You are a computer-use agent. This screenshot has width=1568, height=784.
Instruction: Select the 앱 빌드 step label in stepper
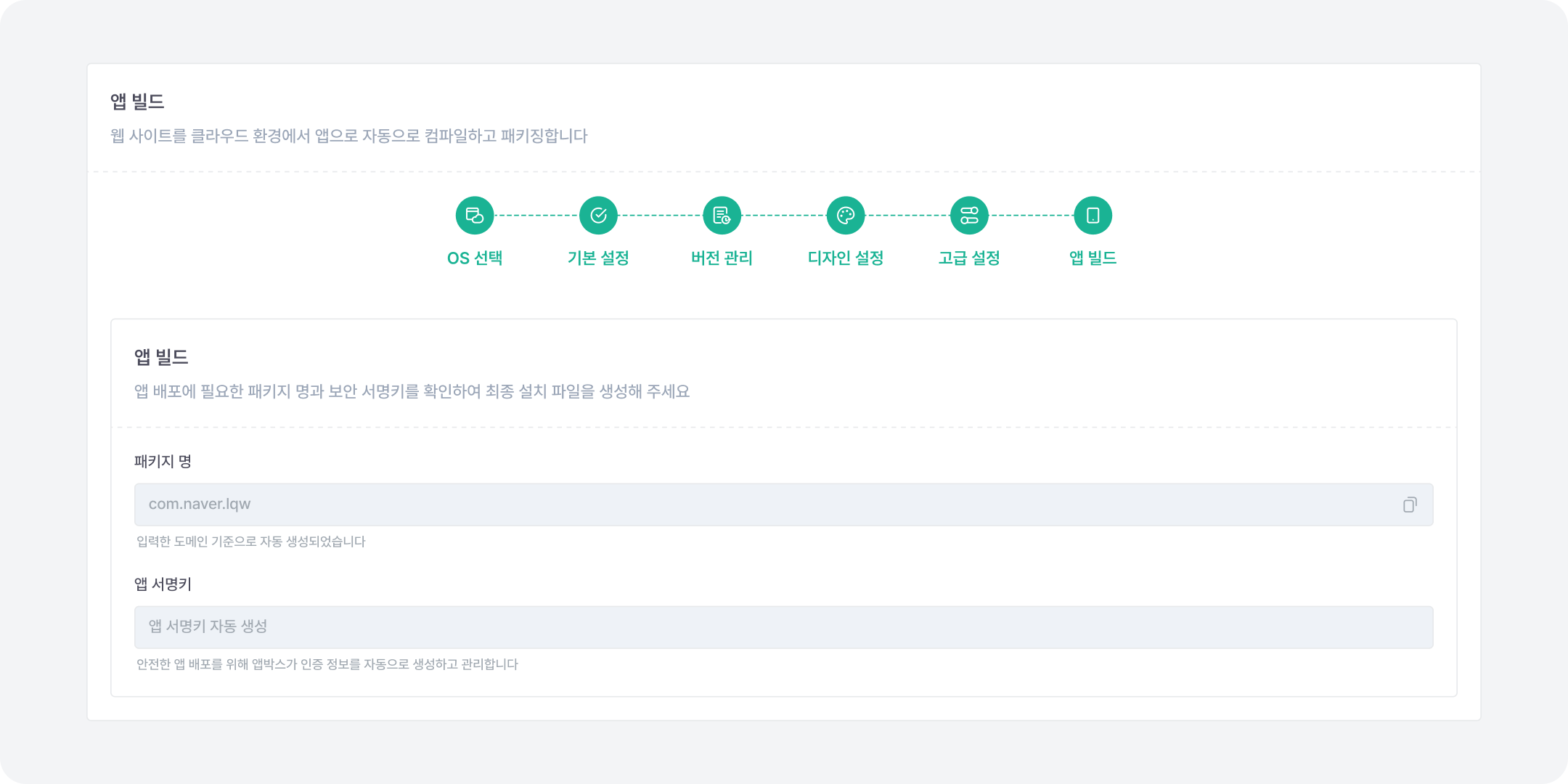tap(1093, 258)
